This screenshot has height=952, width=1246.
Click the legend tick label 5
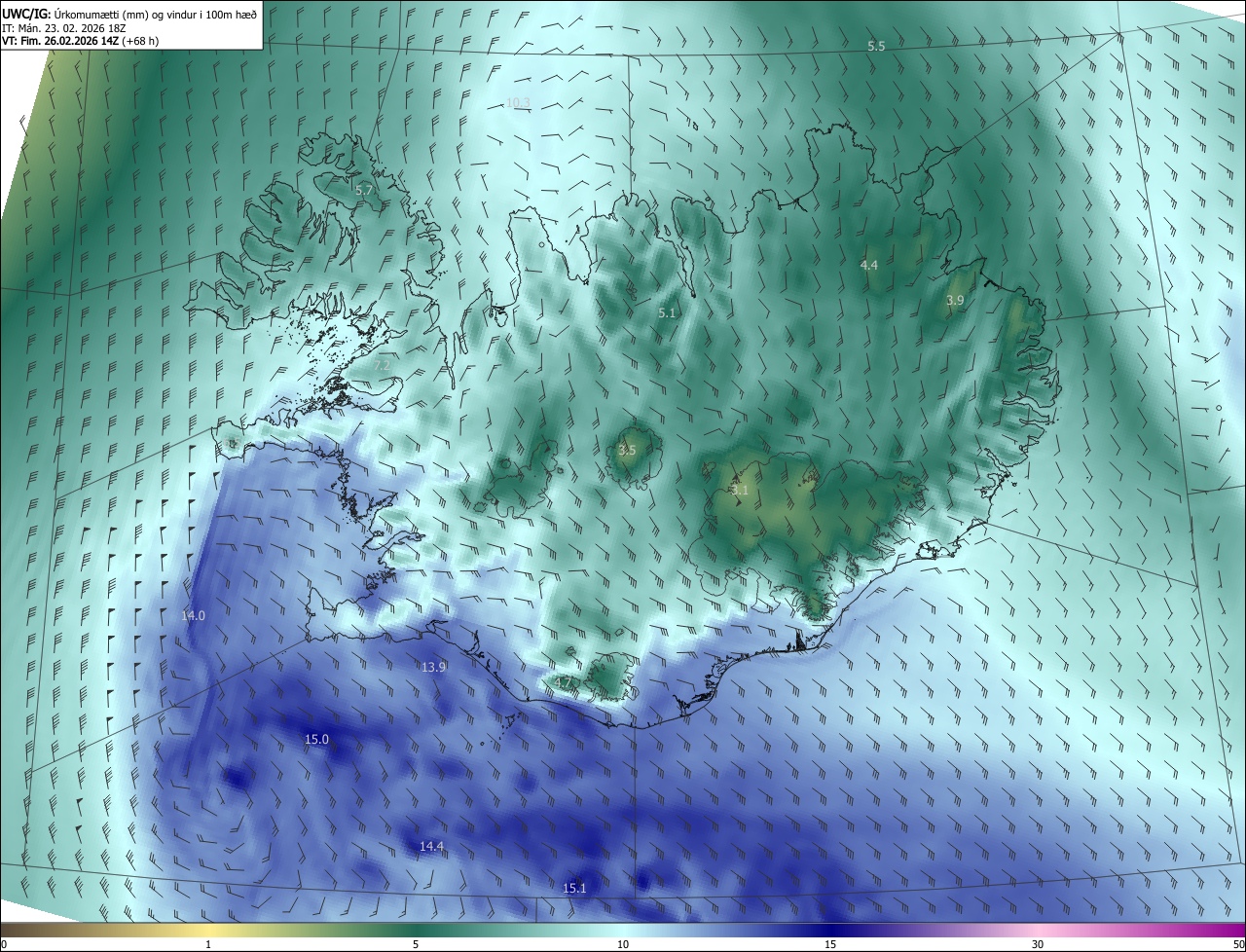click(416, 945)
